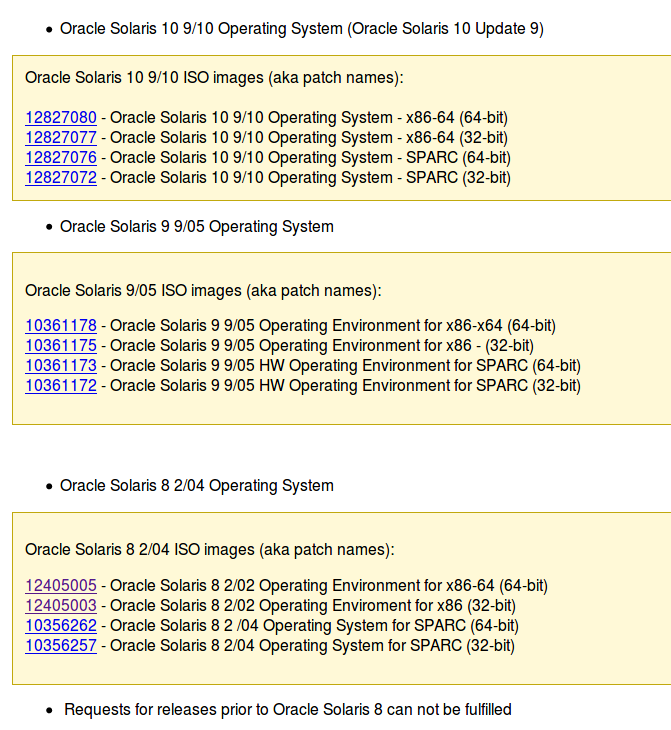Click description 'Oracle Solaris 10 9/10 Operating System - x86-64 (64-bit)'
This screenshot has height=730, width=671.
coord(309,118)
